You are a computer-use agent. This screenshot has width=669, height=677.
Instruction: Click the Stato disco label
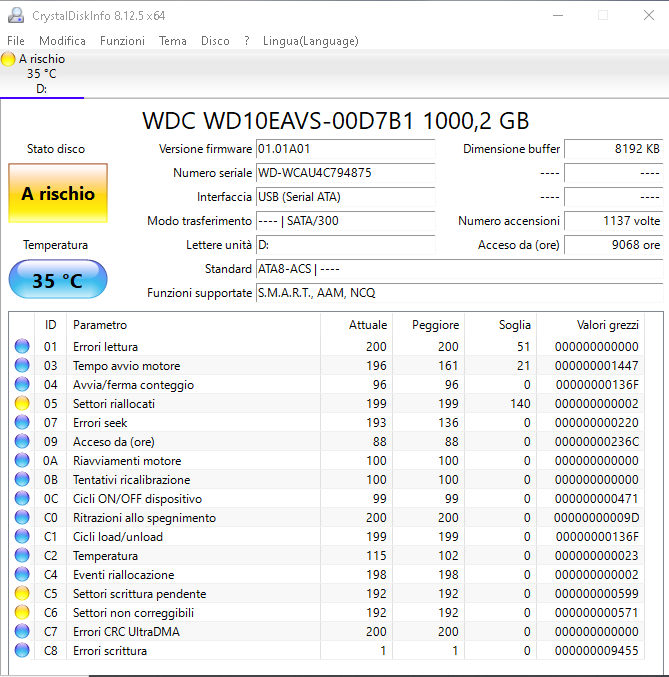pos(56,149)
